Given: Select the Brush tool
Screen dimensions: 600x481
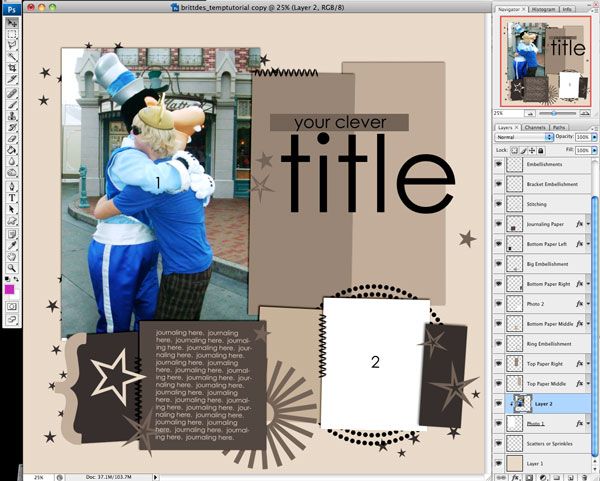Looking at the screenshot, I should (12, 104).
